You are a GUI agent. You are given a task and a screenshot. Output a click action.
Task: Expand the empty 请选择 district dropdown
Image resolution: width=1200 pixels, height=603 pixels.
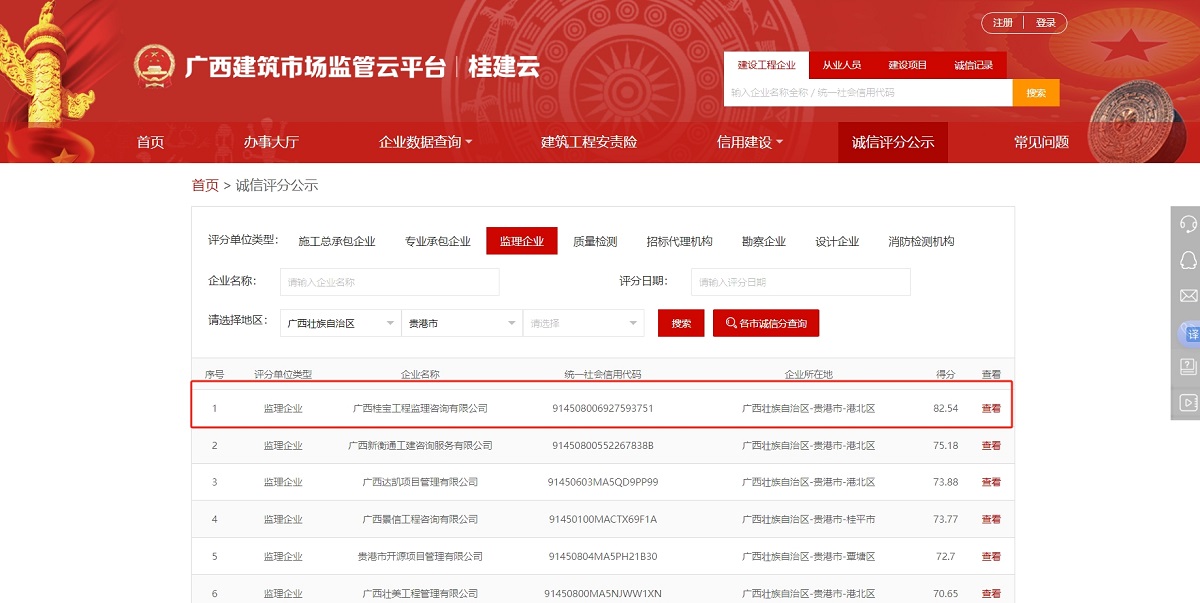pos(583,323)
